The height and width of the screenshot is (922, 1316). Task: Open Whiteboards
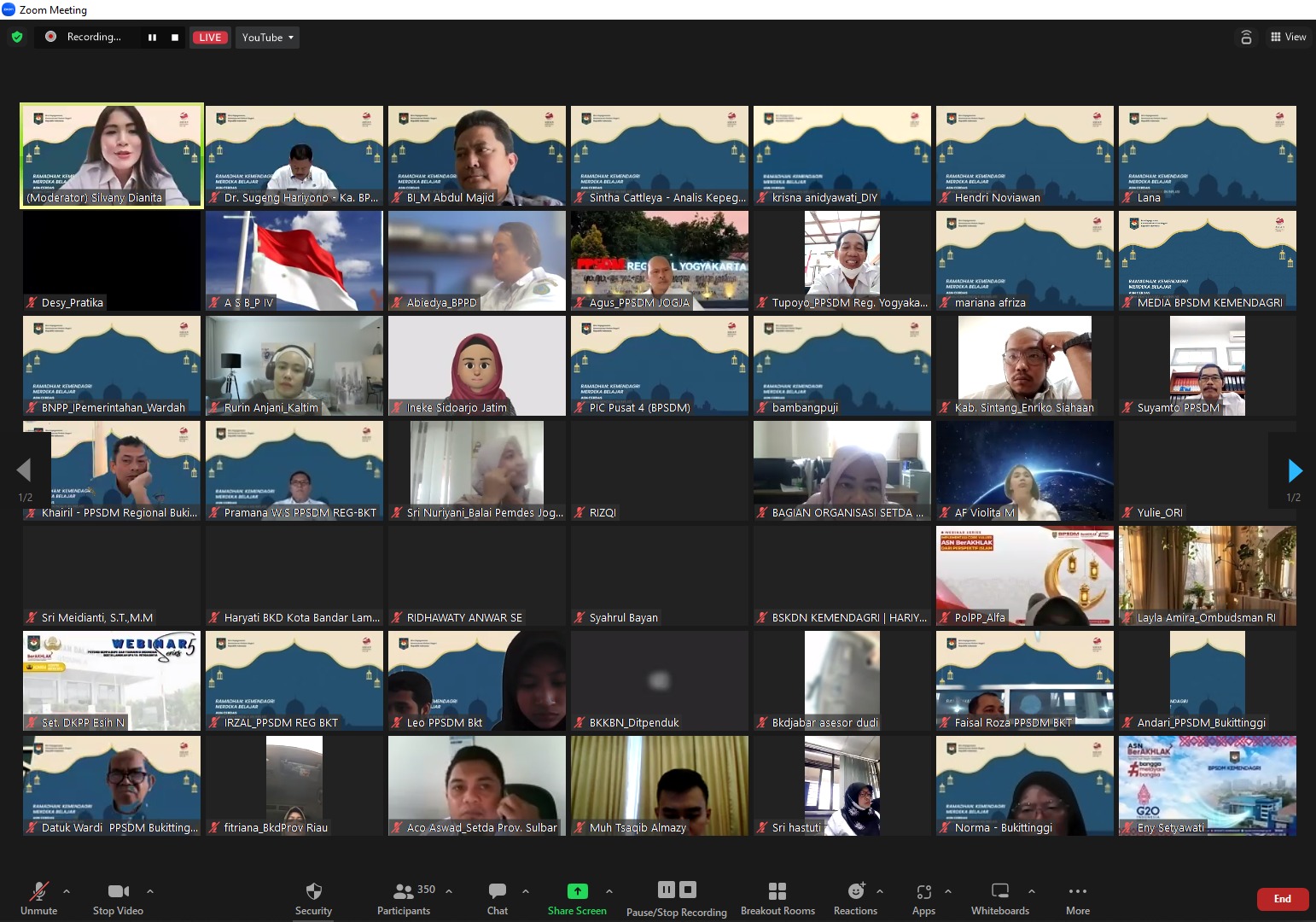[x=1000, y=898]
